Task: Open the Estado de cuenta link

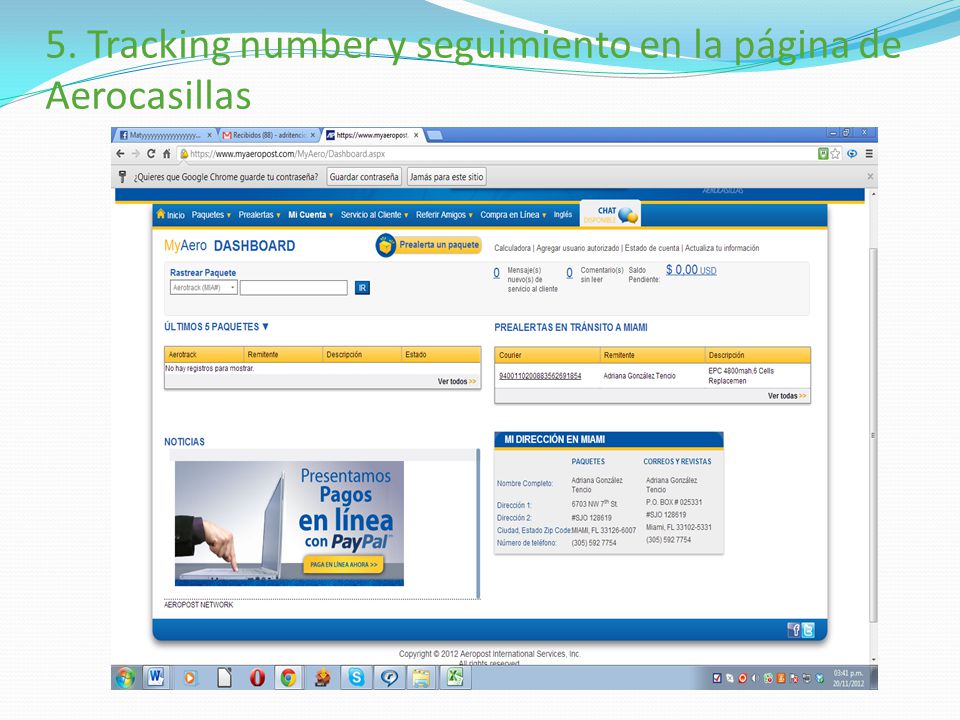Action: (652, 248)
